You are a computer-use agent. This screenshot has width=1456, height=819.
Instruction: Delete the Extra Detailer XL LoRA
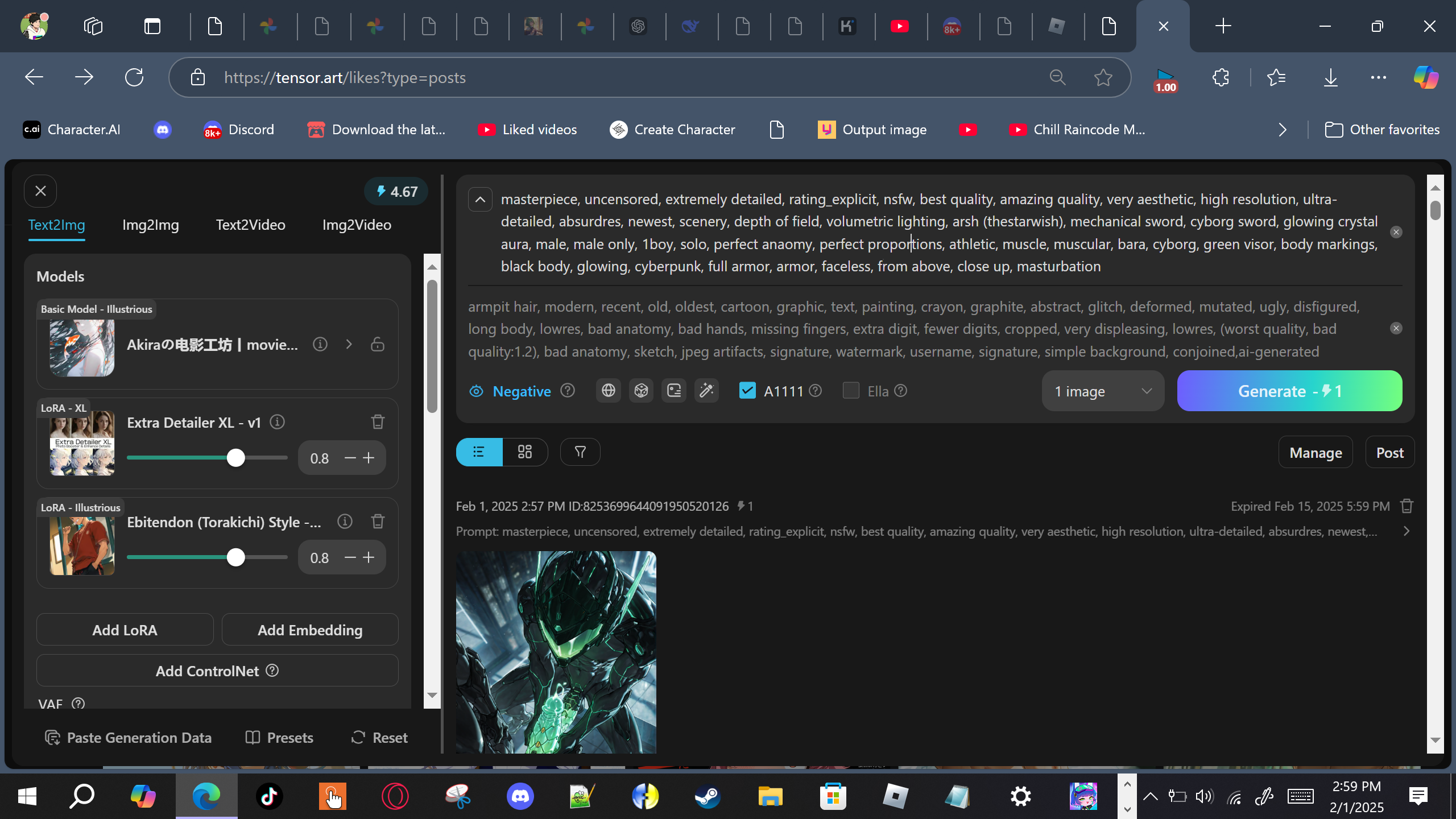[x=378, y=421]
